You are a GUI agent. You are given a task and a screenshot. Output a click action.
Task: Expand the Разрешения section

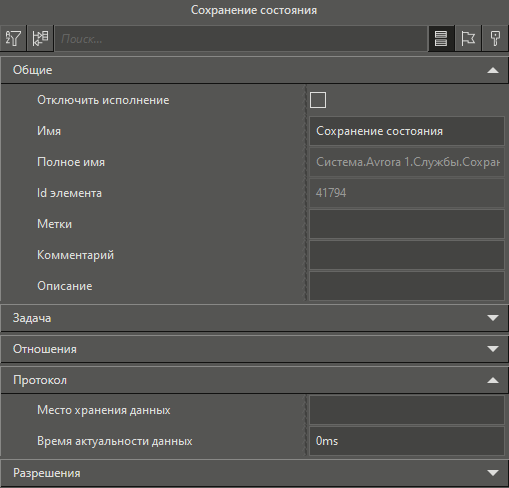point(254,473)
